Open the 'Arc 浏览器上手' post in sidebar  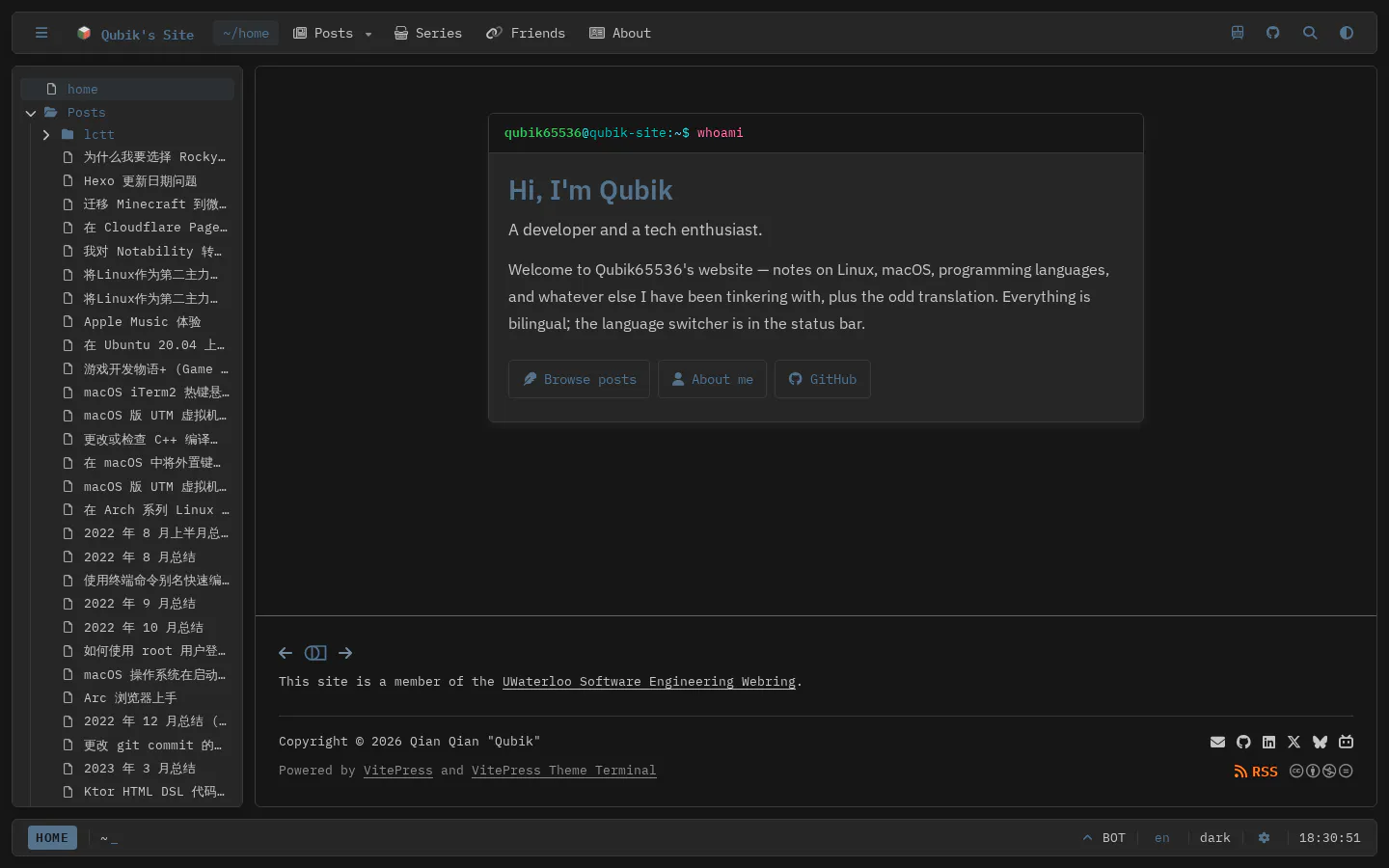130,698
